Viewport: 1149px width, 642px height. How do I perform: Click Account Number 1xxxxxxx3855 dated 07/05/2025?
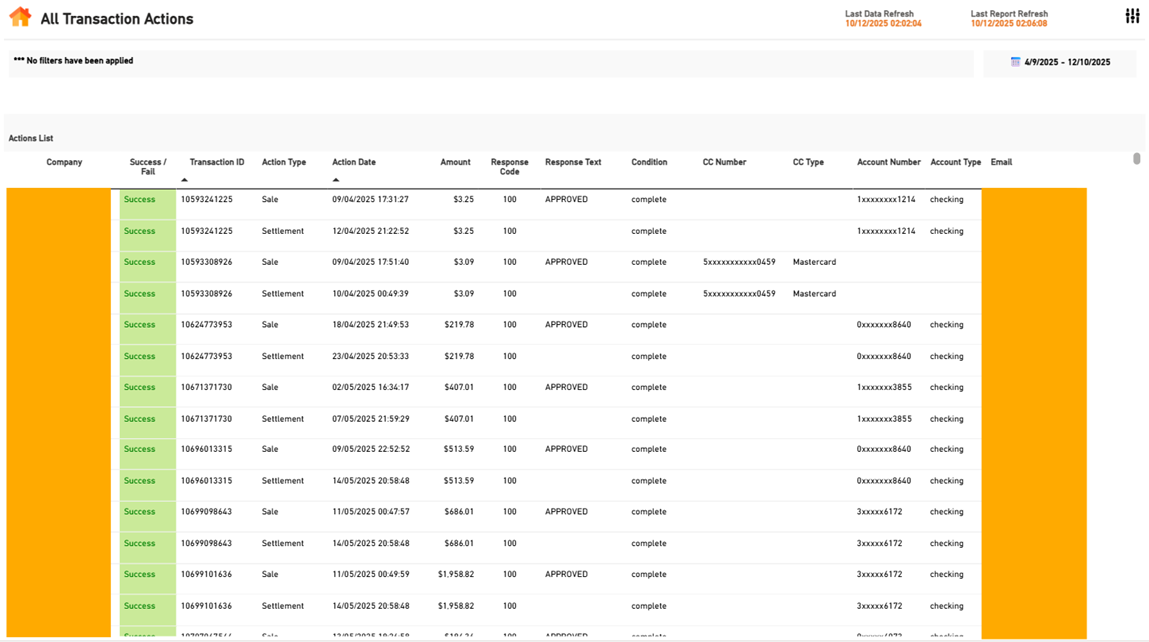[884, 419]
